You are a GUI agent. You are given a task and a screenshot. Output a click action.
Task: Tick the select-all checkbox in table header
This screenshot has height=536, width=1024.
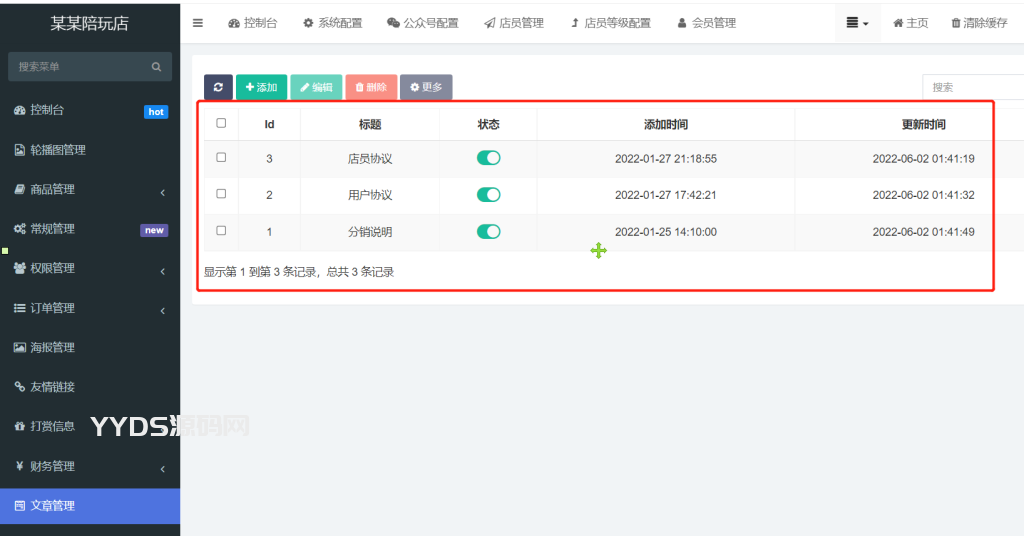pos(221,124)
